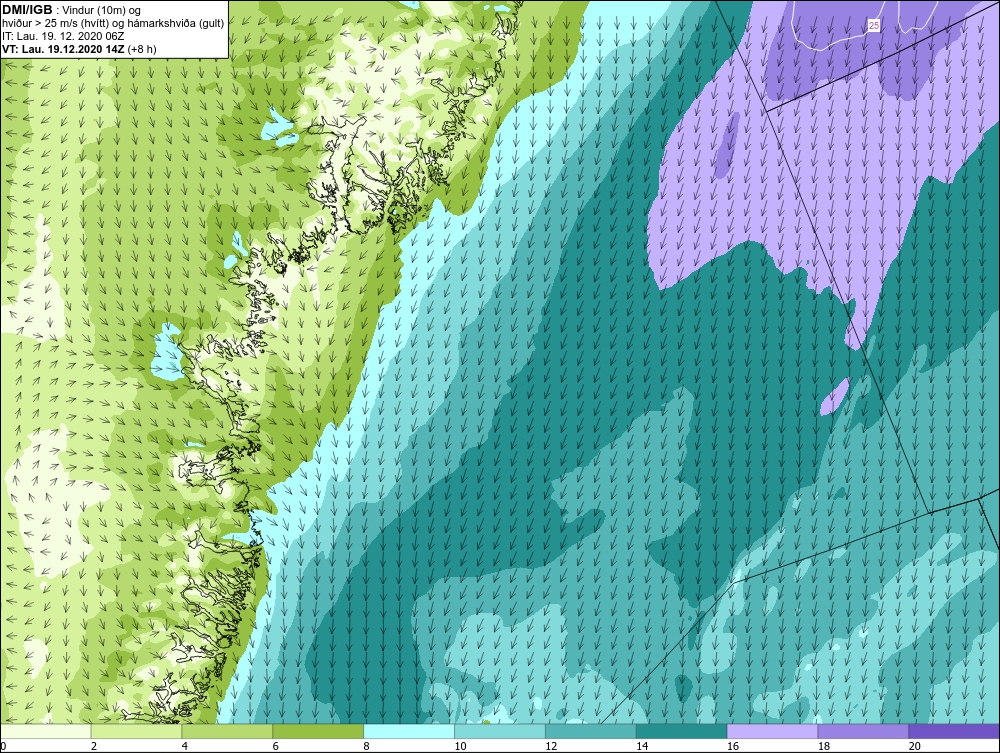Click the legend scale value 12
Image resolution: width=1000 pixels, height=753 pixels.
[551, 746]
